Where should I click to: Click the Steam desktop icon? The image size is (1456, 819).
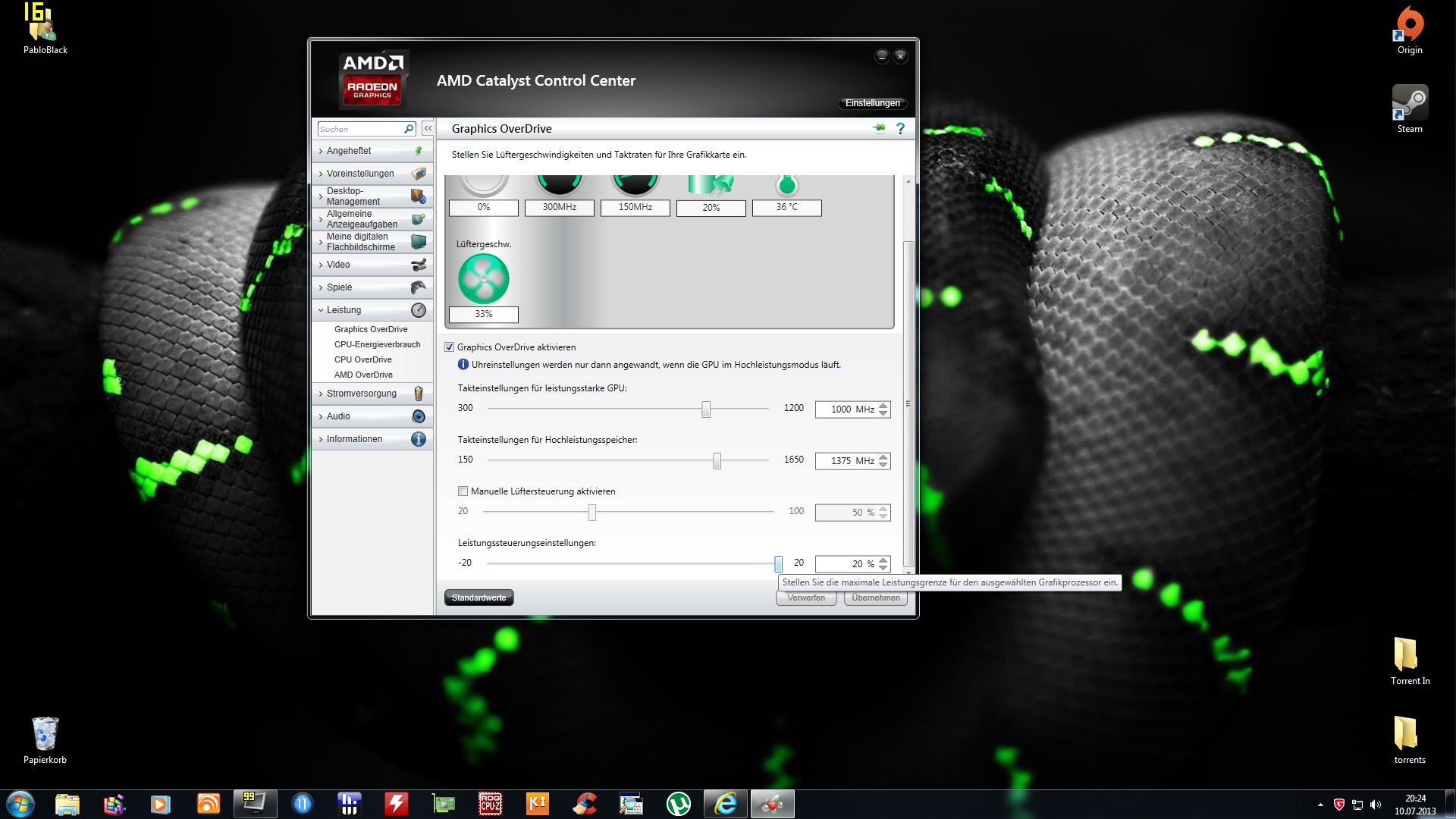(1410, 103)
